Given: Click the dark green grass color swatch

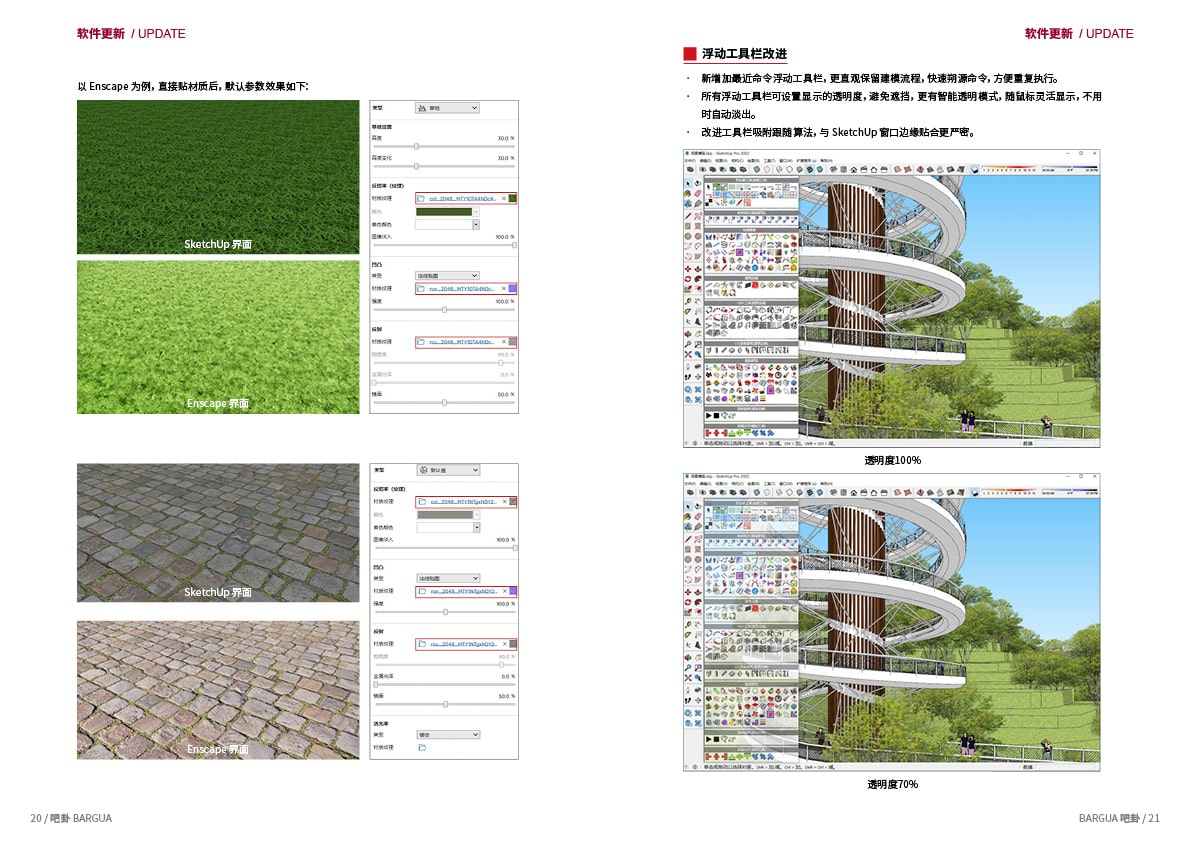Looking at the screenshot, I should point(444,212).
